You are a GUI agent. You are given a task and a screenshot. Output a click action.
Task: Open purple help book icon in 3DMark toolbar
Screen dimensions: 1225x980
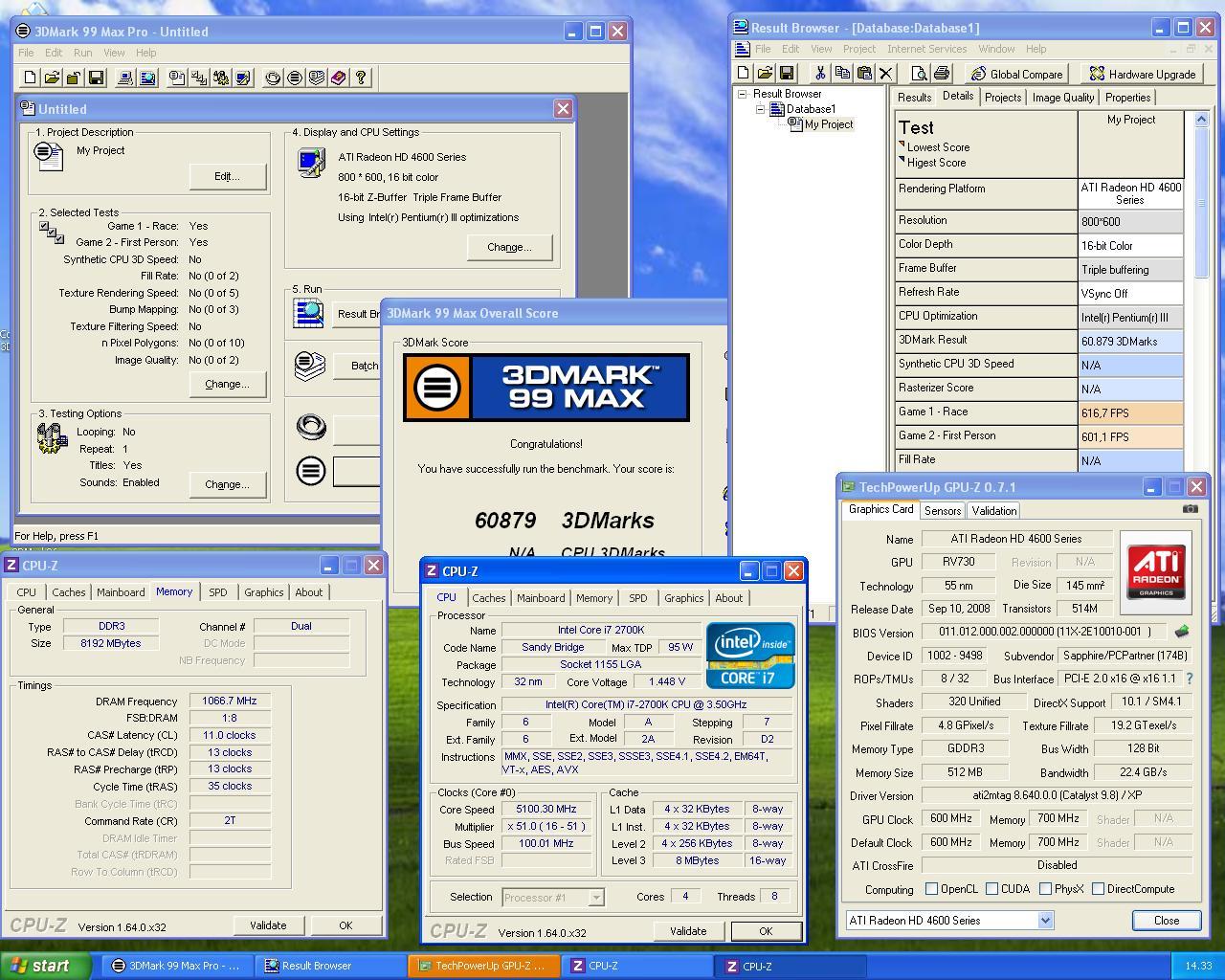[339, 78]
